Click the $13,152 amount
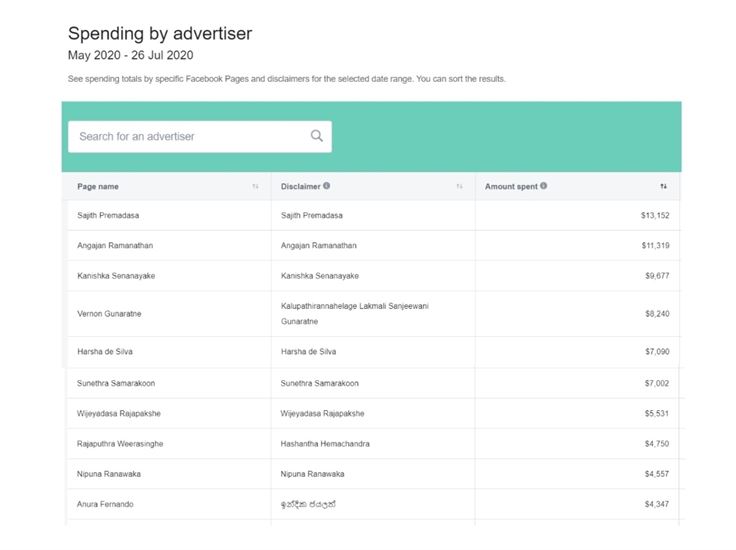 [655, 215]
